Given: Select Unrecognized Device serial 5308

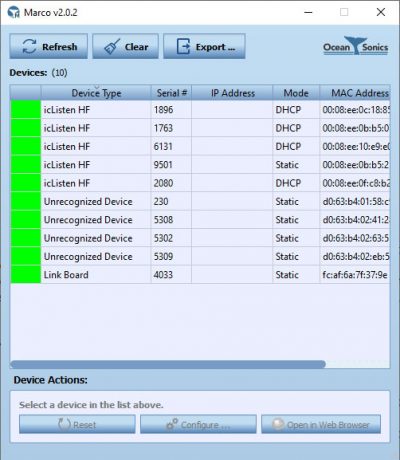Looking at the screenshot, I should [x=200, y=220].
